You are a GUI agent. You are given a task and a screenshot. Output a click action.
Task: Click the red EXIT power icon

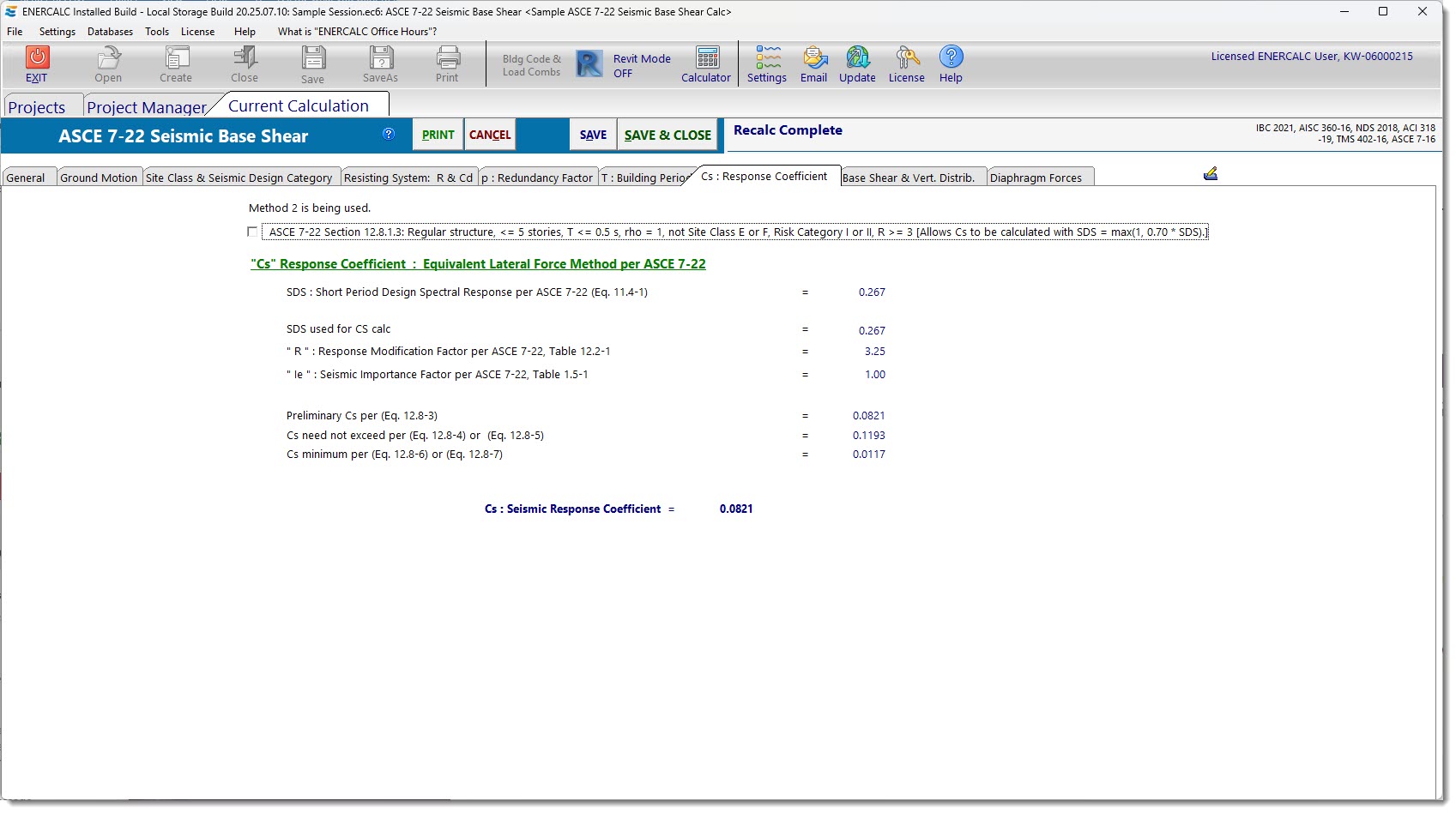coord(37,57)
